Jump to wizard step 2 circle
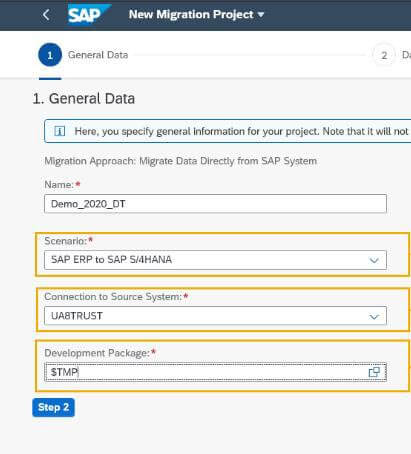Viewport: 411px width, 454px height. tap(384, 55)
